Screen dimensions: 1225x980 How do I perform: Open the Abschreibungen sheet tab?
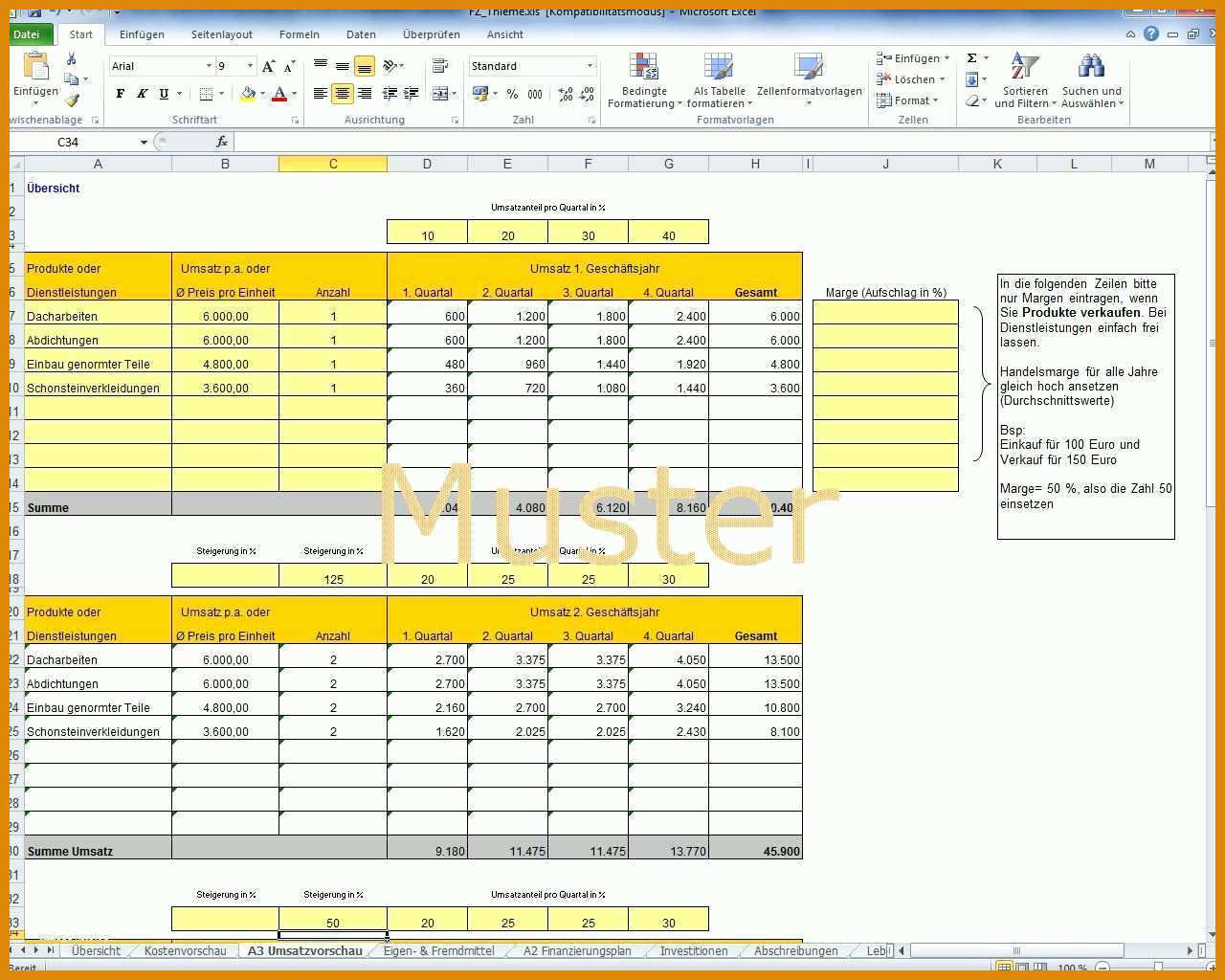pos(796,950)
